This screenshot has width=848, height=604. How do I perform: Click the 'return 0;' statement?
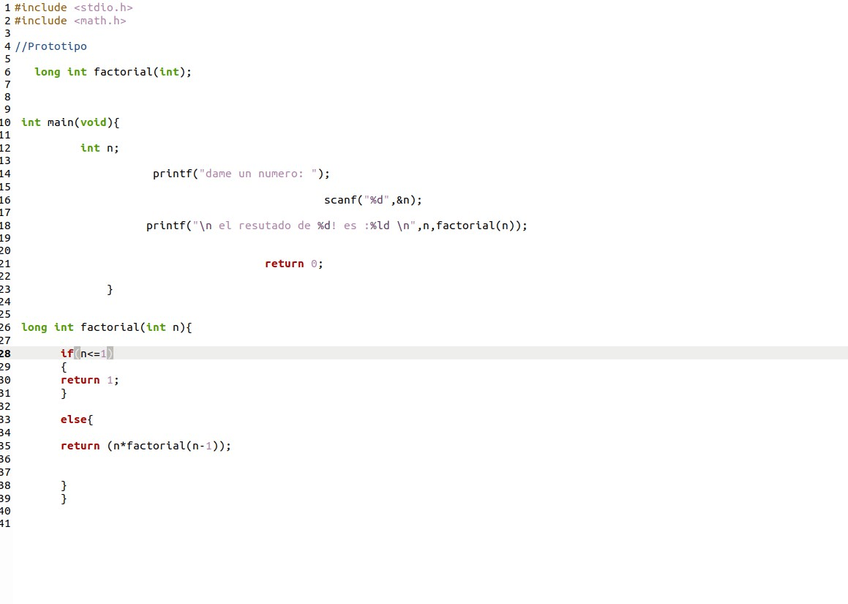[x=294, y=264]
